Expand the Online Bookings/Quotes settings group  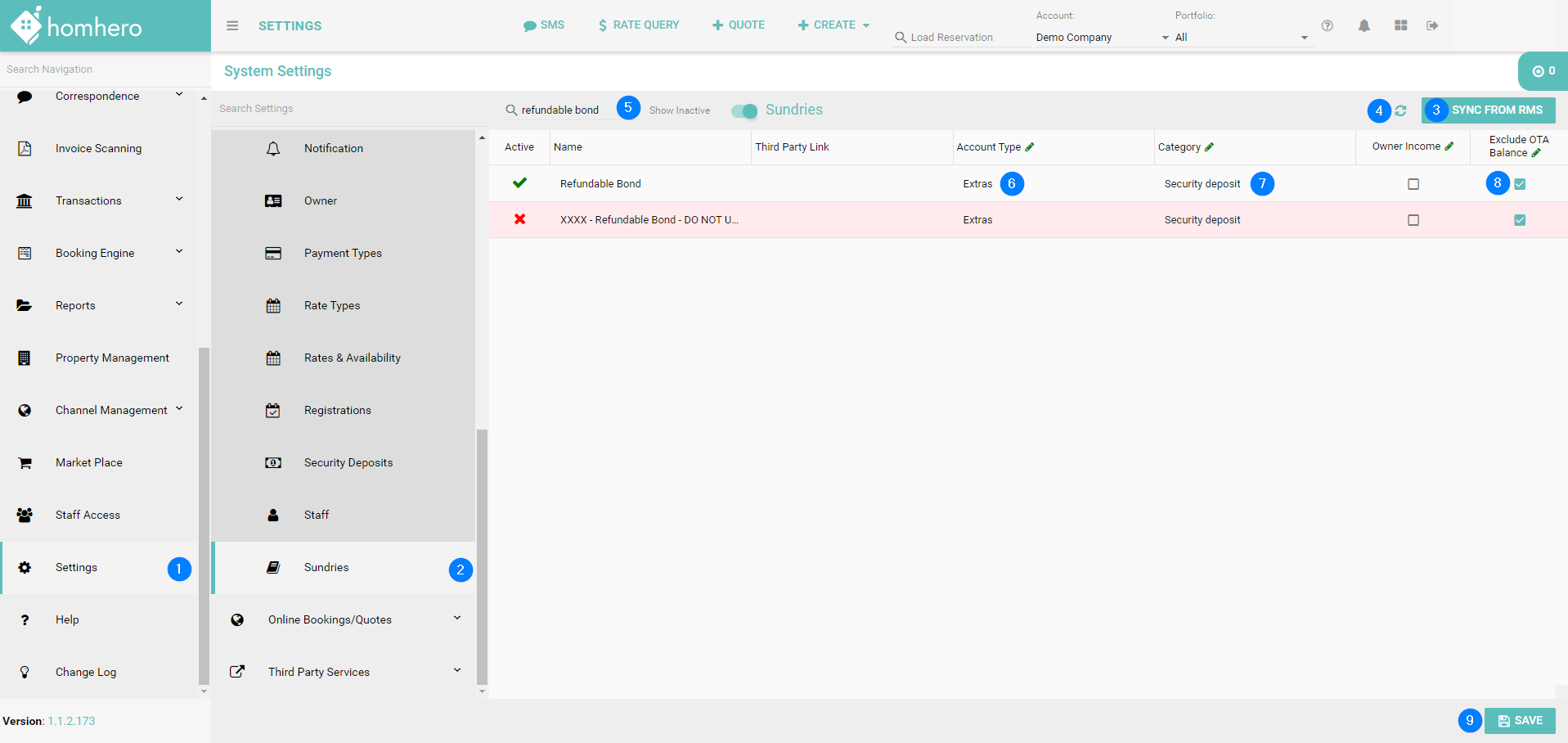tap(456, 619)
